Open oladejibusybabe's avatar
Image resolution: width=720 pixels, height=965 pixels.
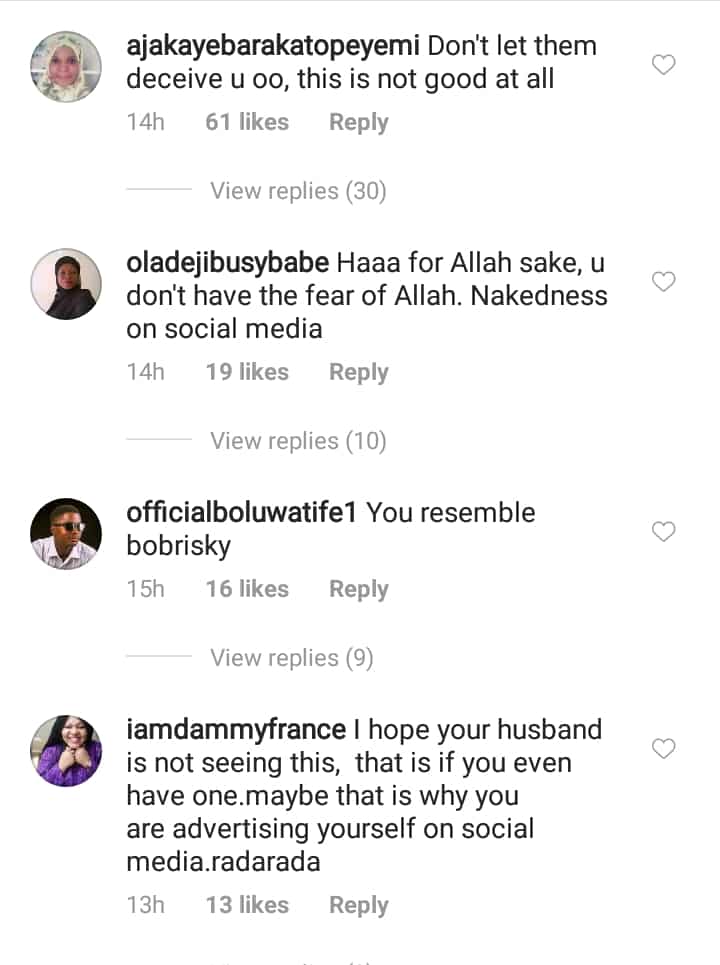[x=66, y=283]
